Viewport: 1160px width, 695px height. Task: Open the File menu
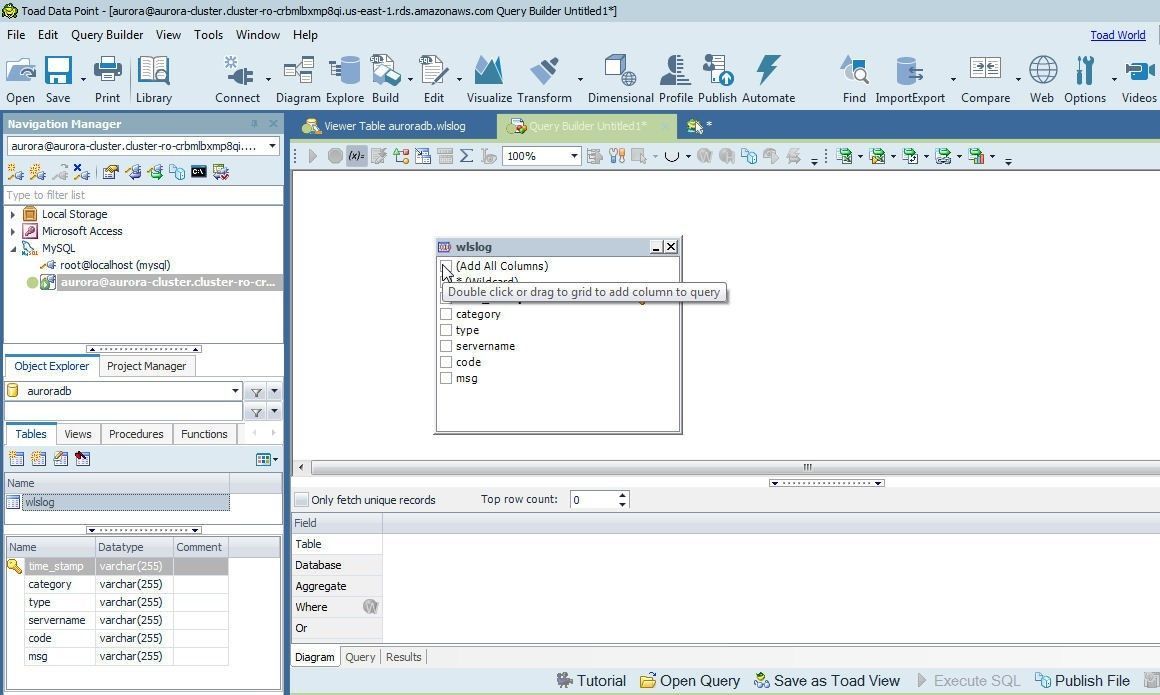coord(16,35)
